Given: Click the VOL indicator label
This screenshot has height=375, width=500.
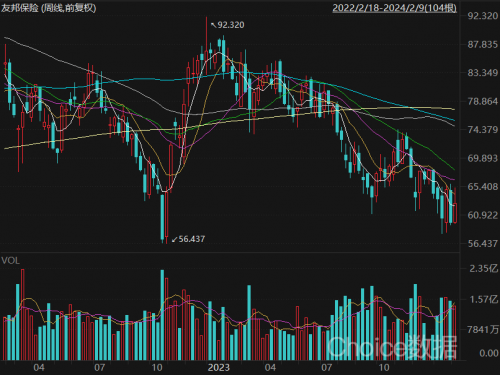Looking at the screenshot, I should coord(11,261).
